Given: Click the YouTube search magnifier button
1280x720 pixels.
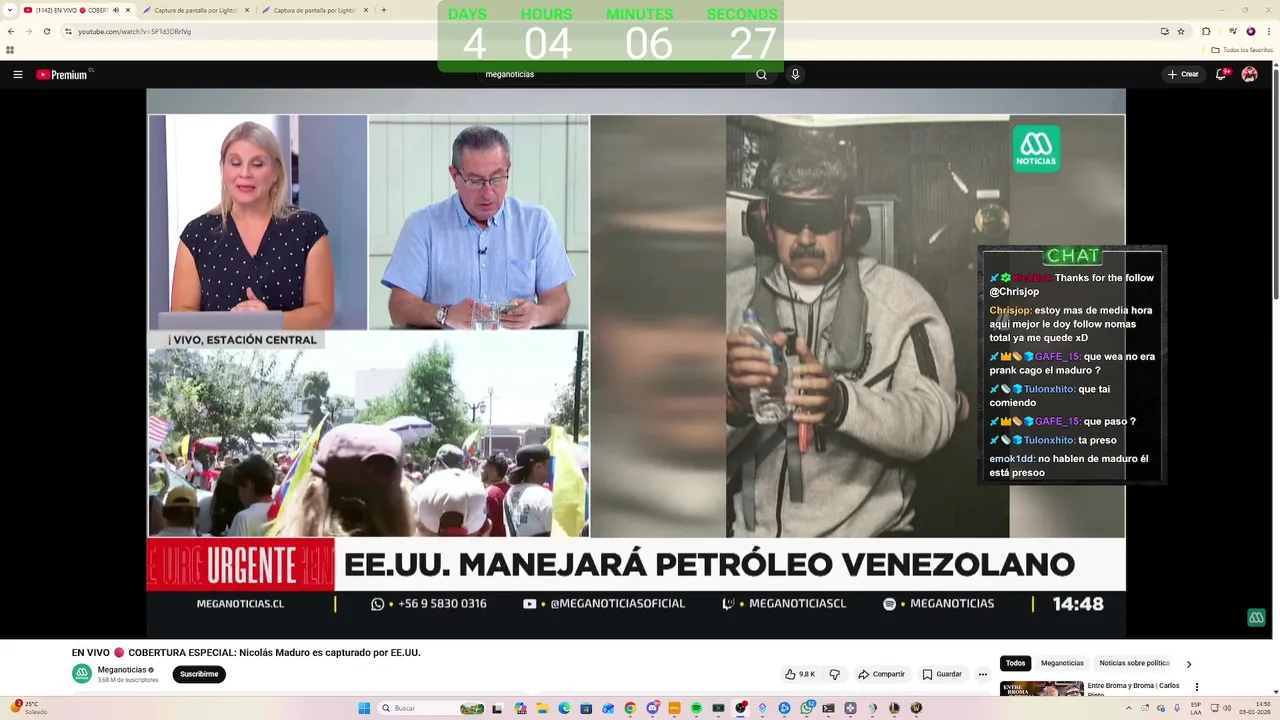Looking at the screenshot, I should (761, 74).
